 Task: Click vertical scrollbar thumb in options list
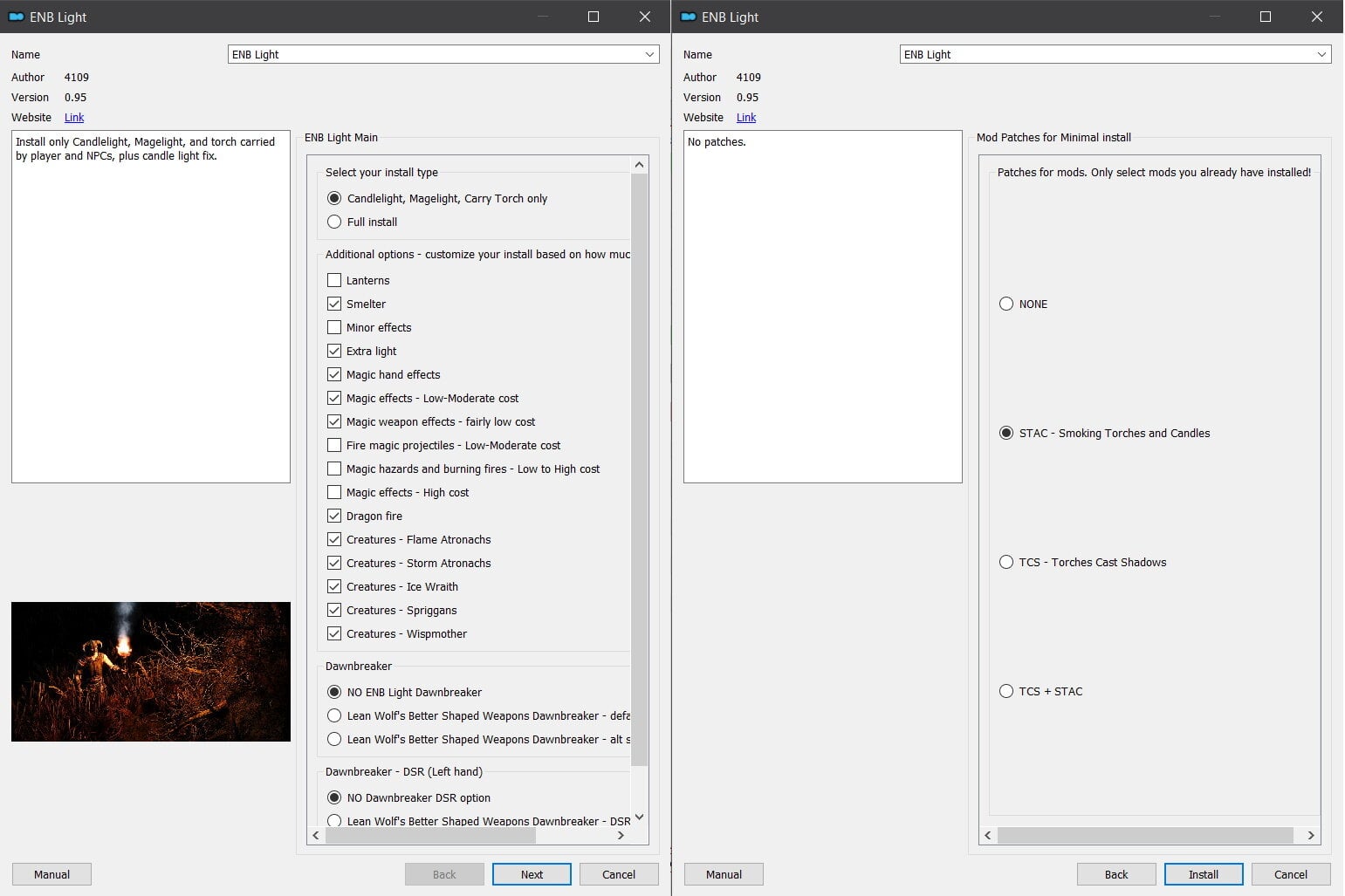tap(639, 469)
